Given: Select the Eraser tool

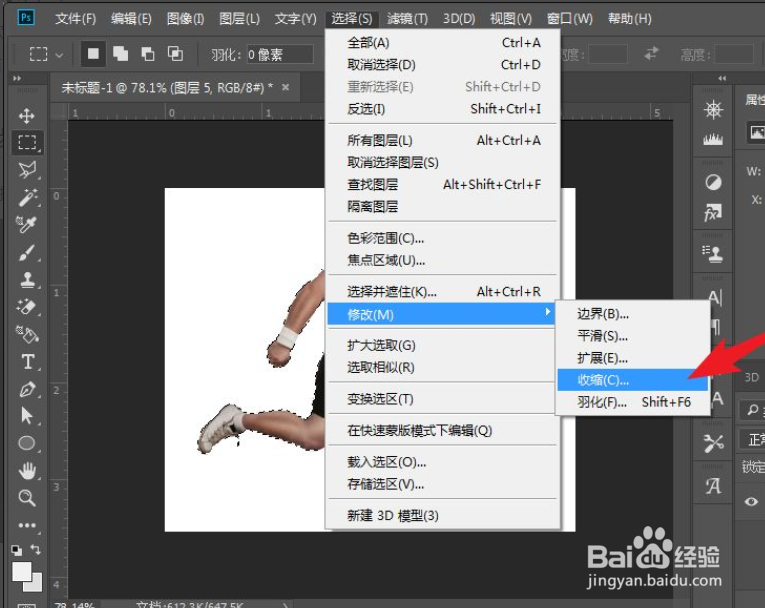Looking at the screenshot, I should point(26,307).
